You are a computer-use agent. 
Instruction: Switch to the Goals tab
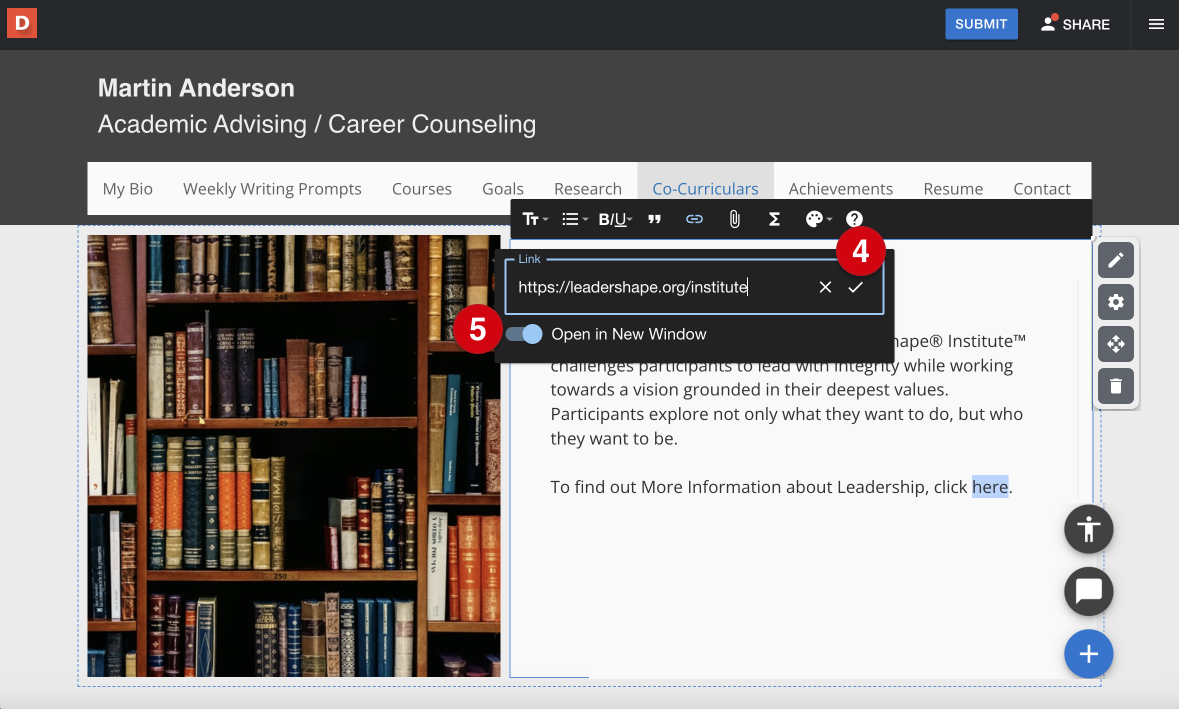click(x=503, y=189)
